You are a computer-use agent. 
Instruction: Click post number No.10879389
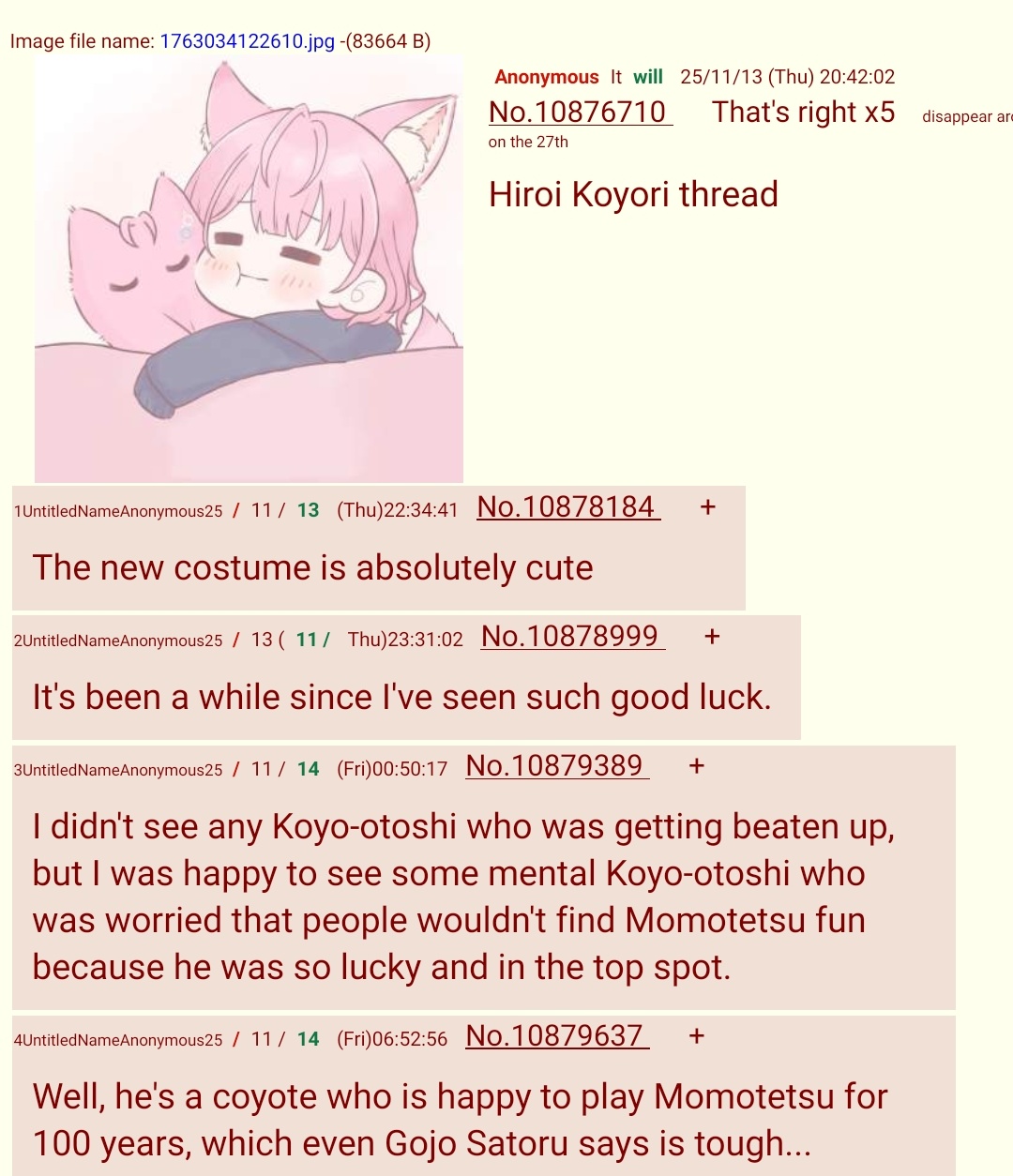tap(557, 766)
